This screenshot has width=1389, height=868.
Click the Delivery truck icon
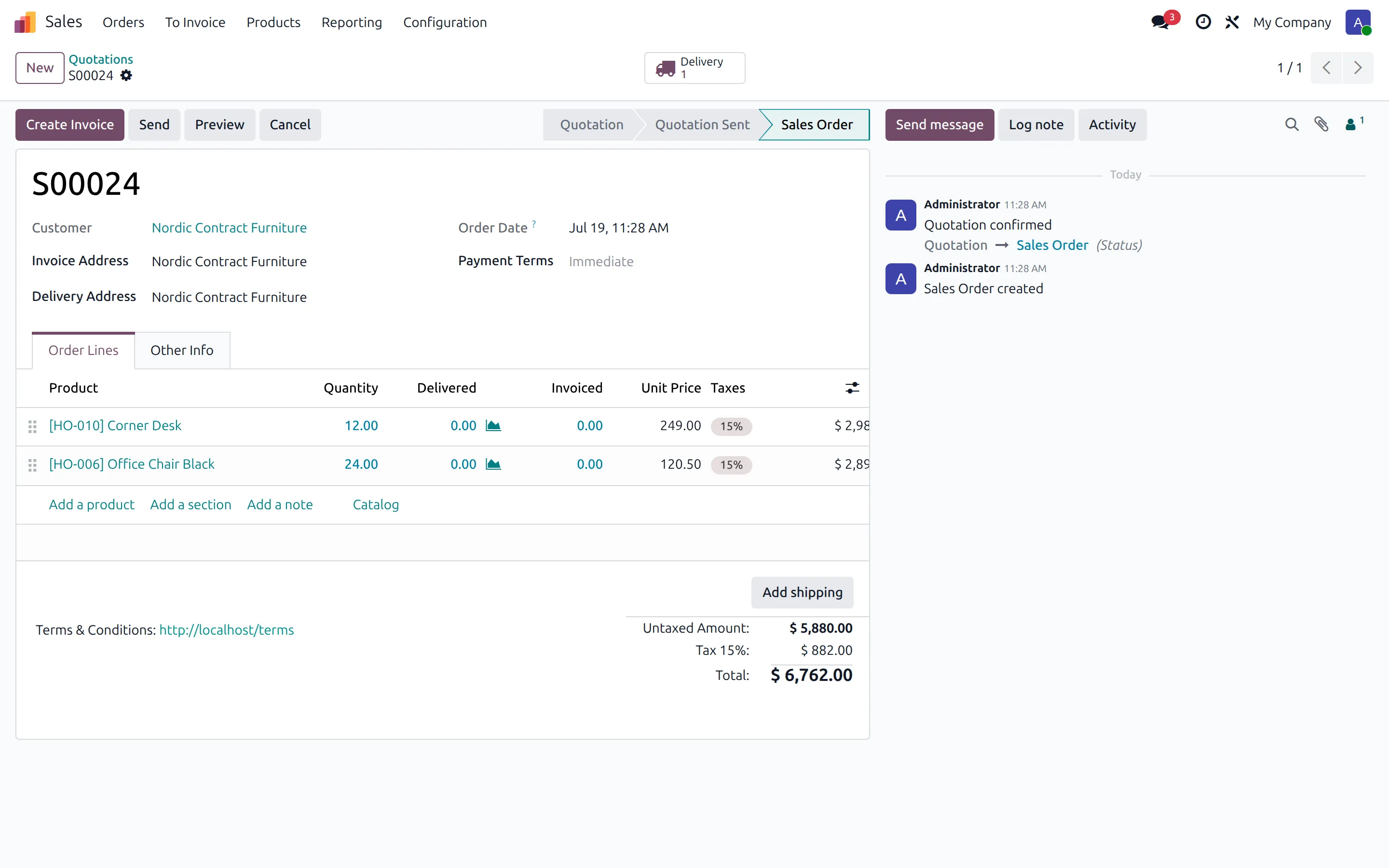(x=665, y=68)
